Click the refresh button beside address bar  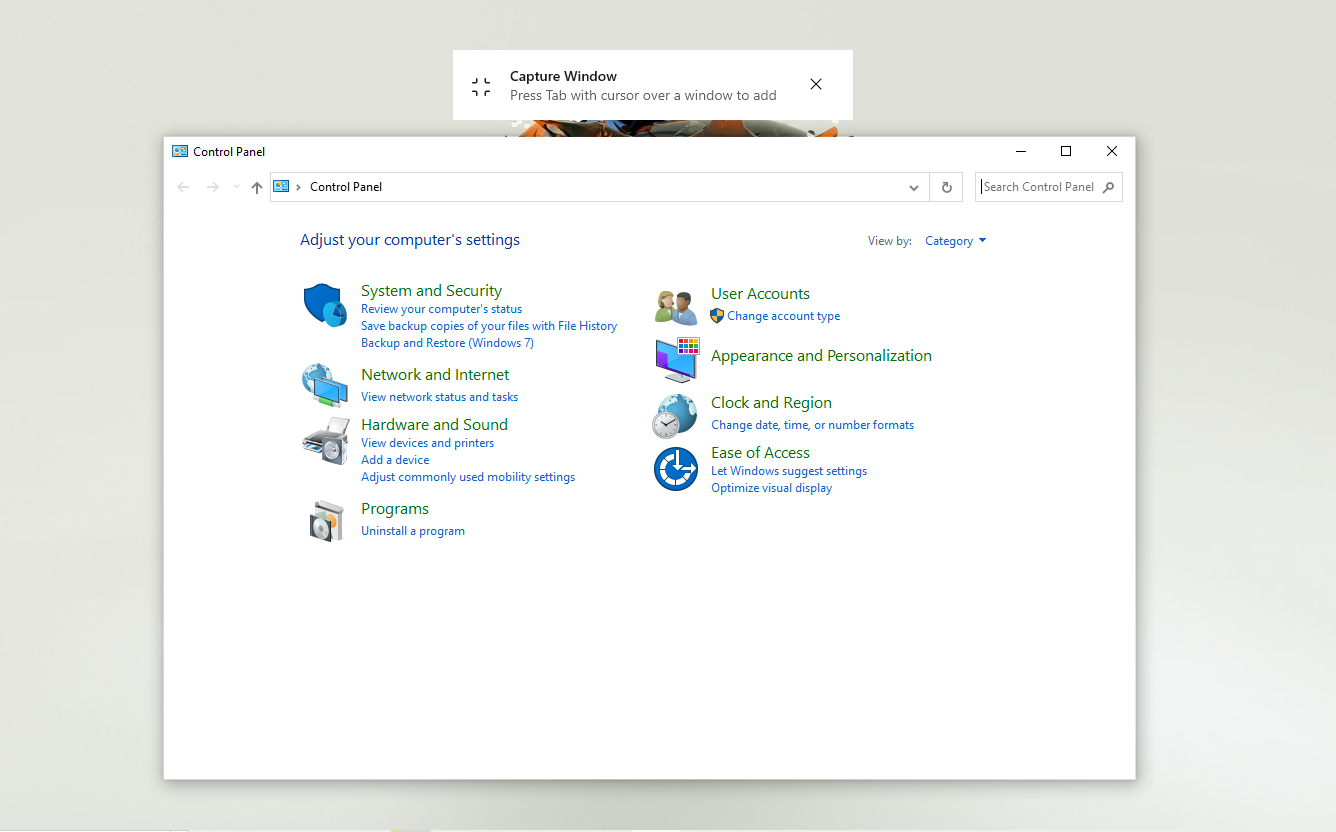tap(946, 187)
